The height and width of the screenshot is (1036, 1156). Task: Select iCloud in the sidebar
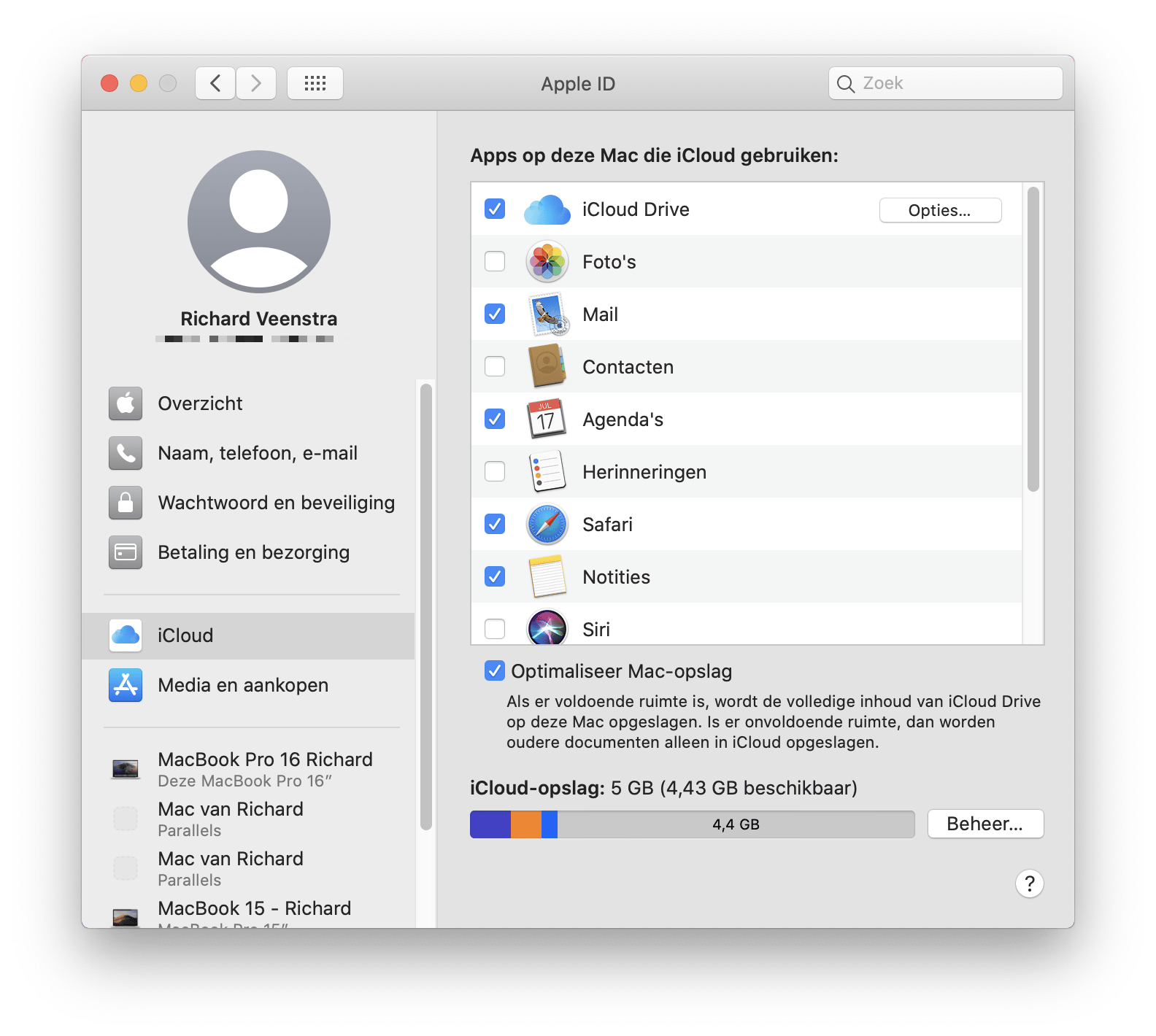point(248,635)
